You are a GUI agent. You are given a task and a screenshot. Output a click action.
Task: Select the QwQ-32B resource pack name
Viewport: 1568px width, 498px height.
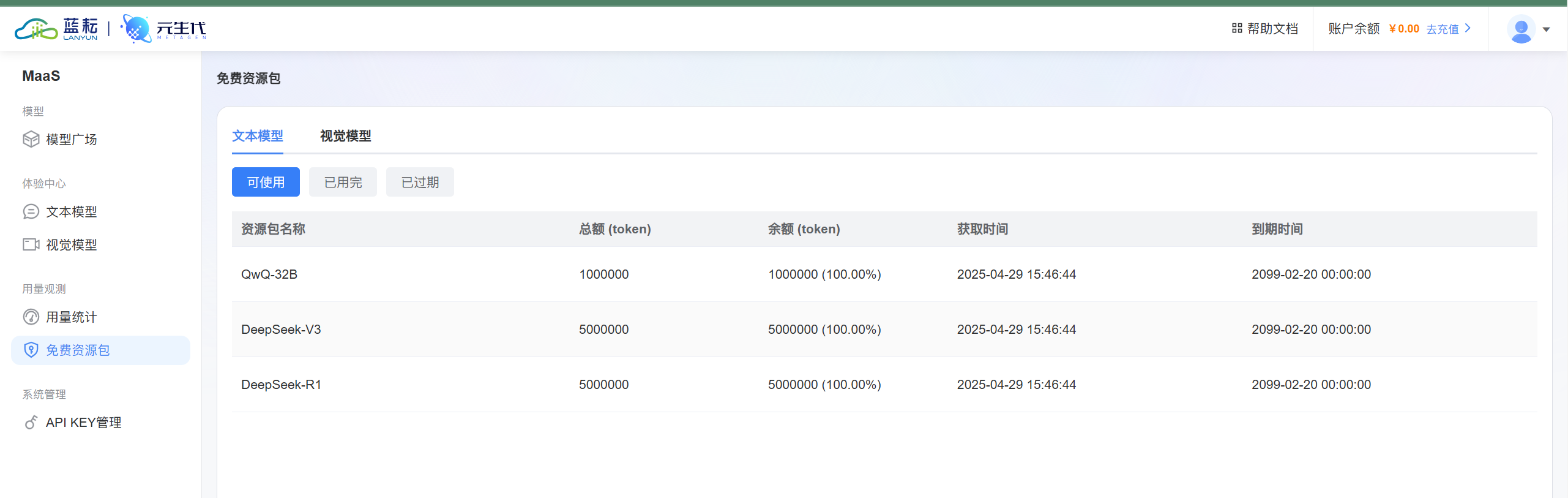point(269,274)
